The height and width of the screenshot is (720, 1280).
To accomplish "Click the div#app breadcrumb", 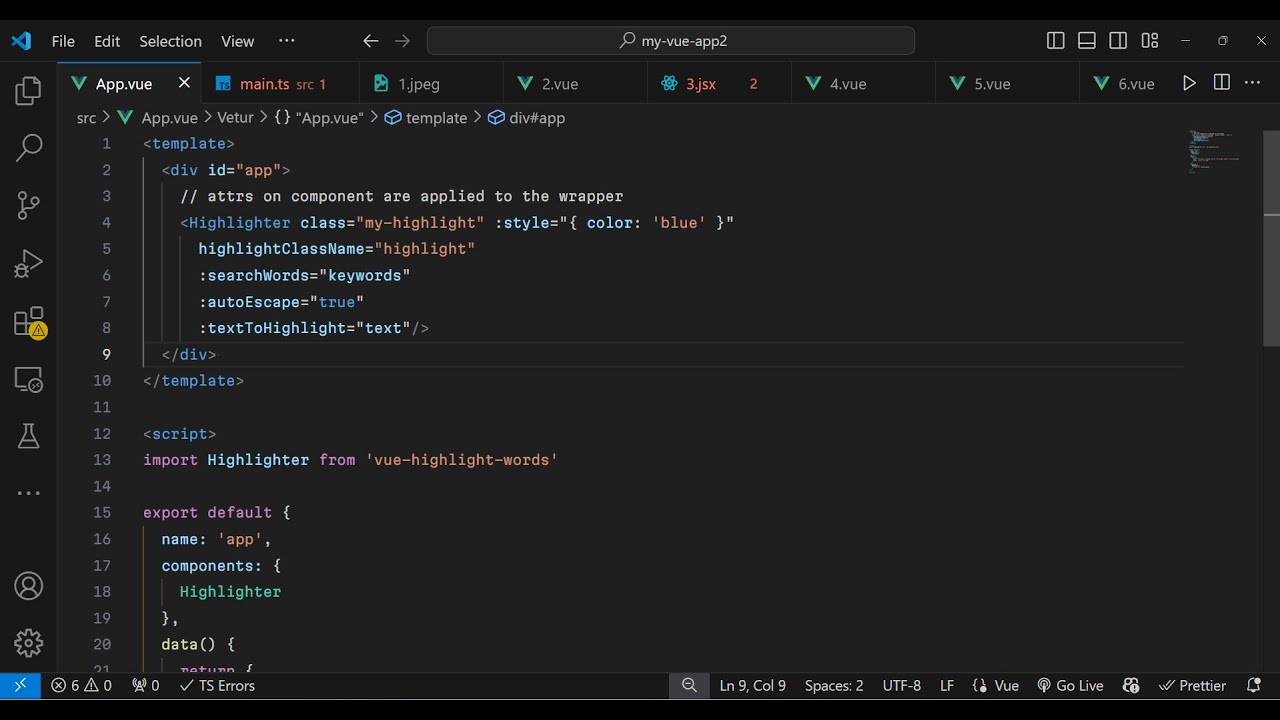I will click(x=527, y=118).
